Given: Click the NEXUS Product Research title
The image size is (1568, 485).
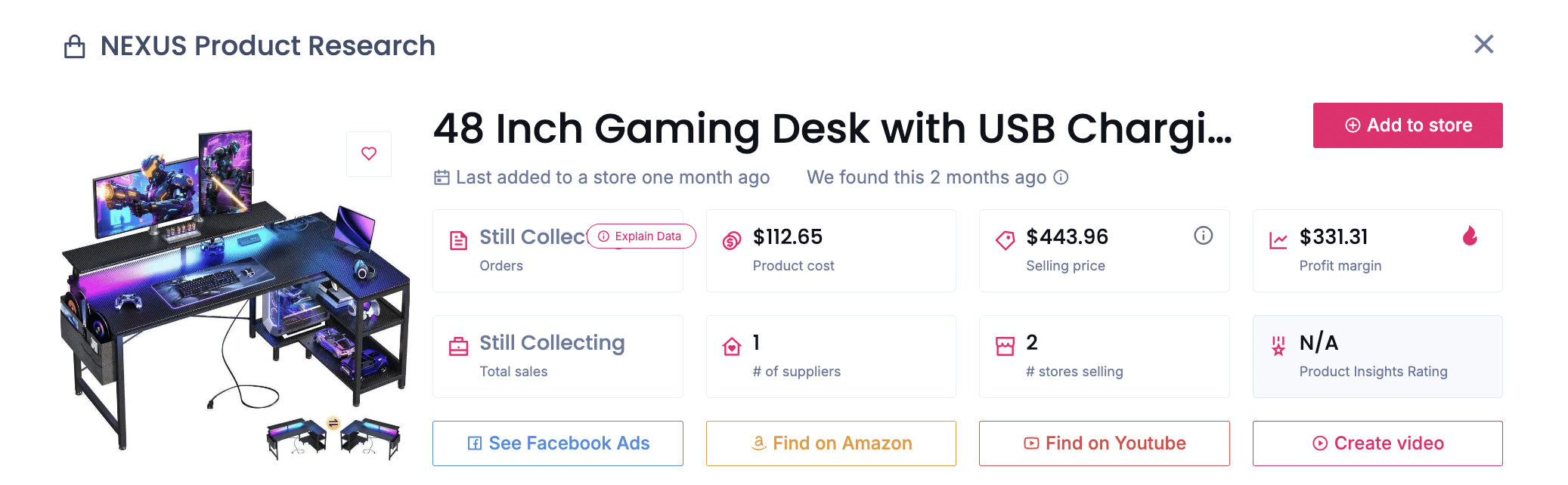Looking at the screenshot, I should pyautogui.click(x=267, y=45).
